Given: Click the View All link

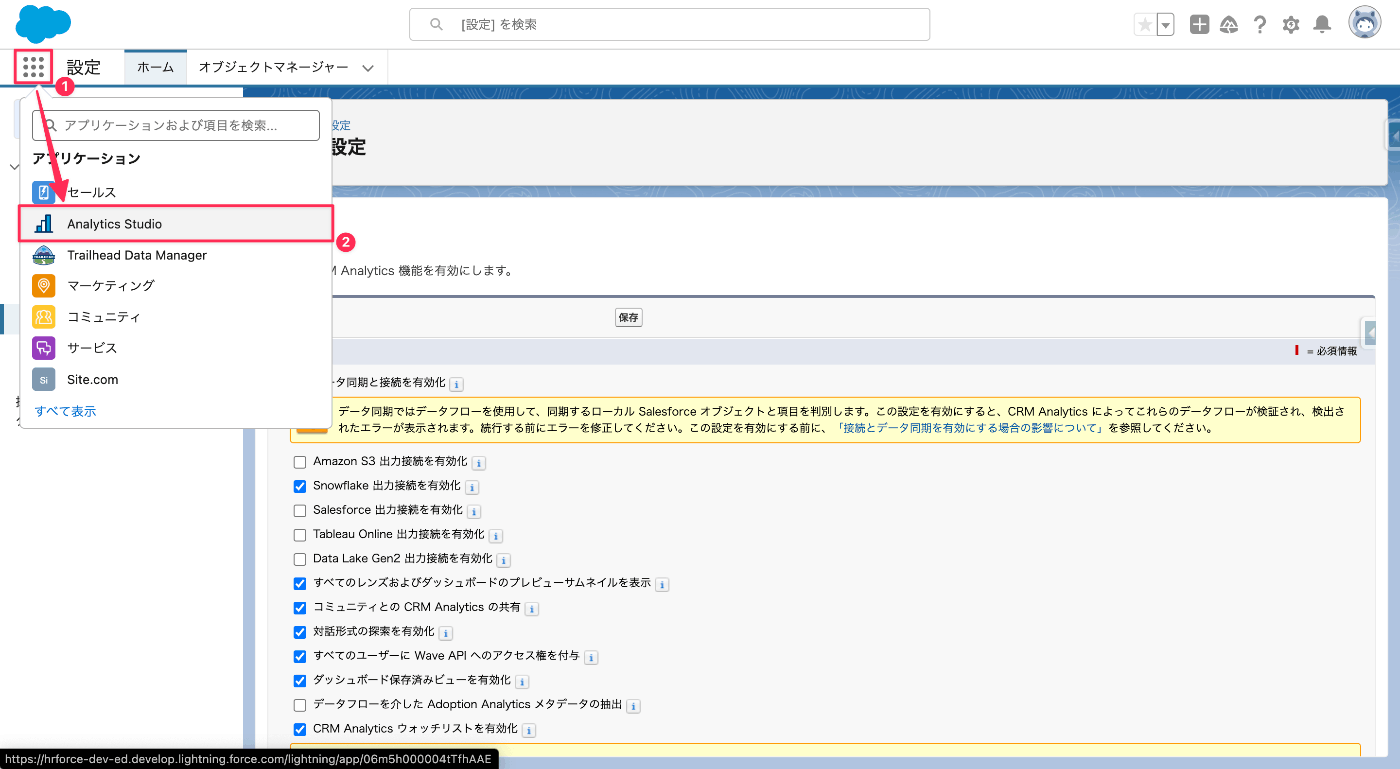Looking at the screenshot, I should [65, 411].
